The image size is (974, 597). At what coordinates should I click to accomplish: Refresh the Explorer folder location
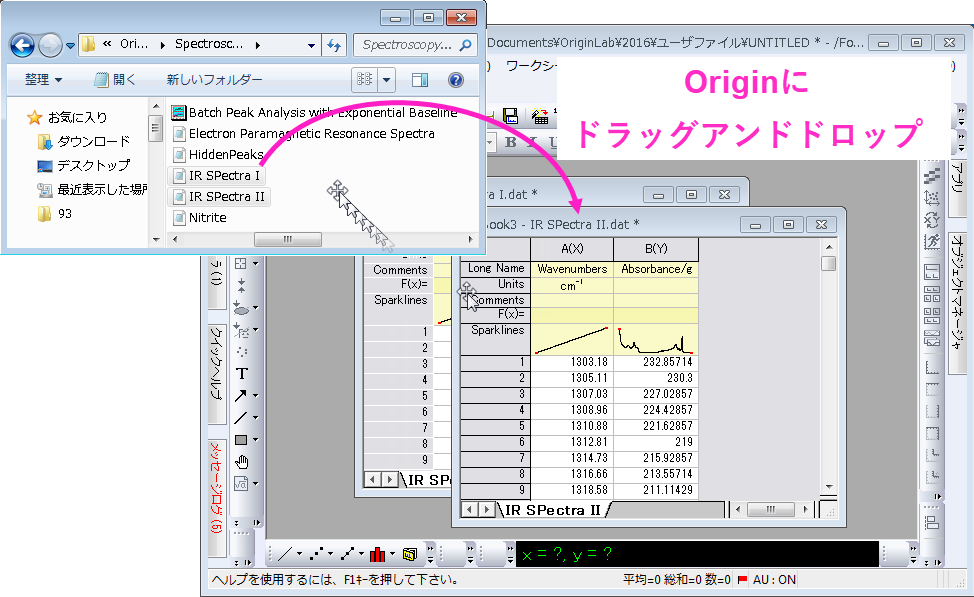click(x=334, y=45)
